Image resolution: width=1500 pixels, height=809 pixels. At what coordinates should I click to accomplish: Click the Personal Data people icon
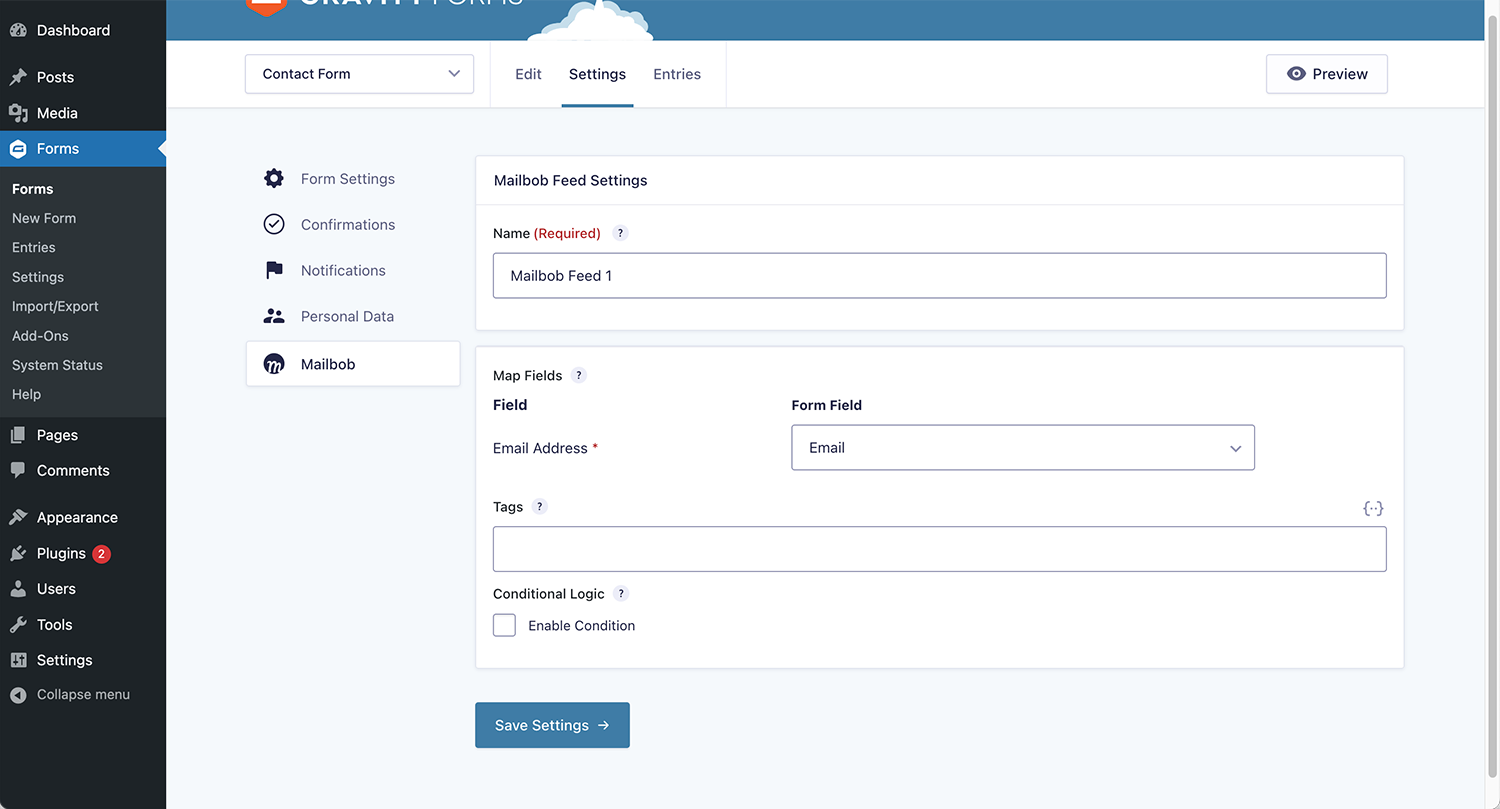tap(274, 316)
